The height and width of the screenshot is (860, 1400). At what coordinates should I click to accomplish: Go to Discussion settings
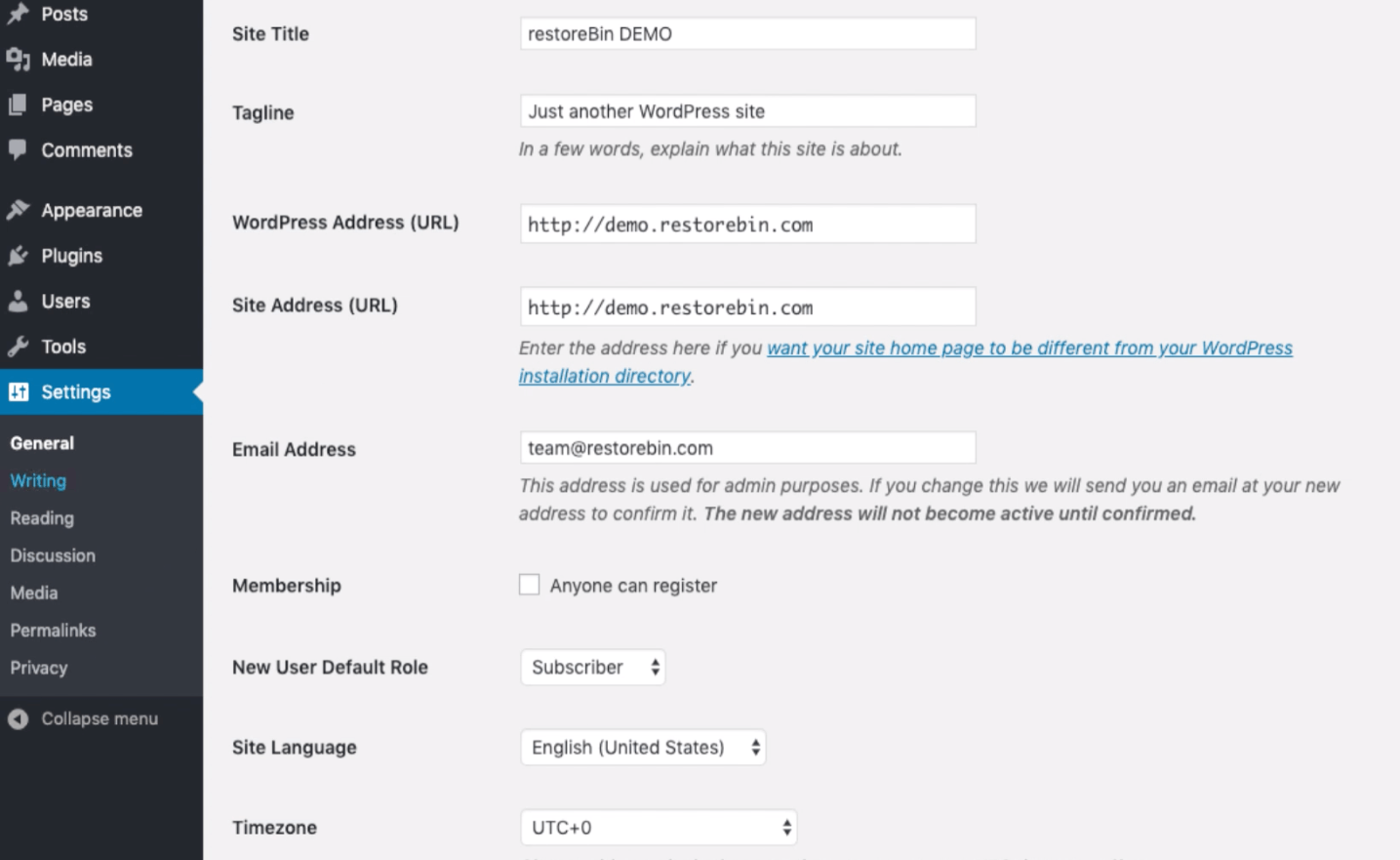coord(53,555)
